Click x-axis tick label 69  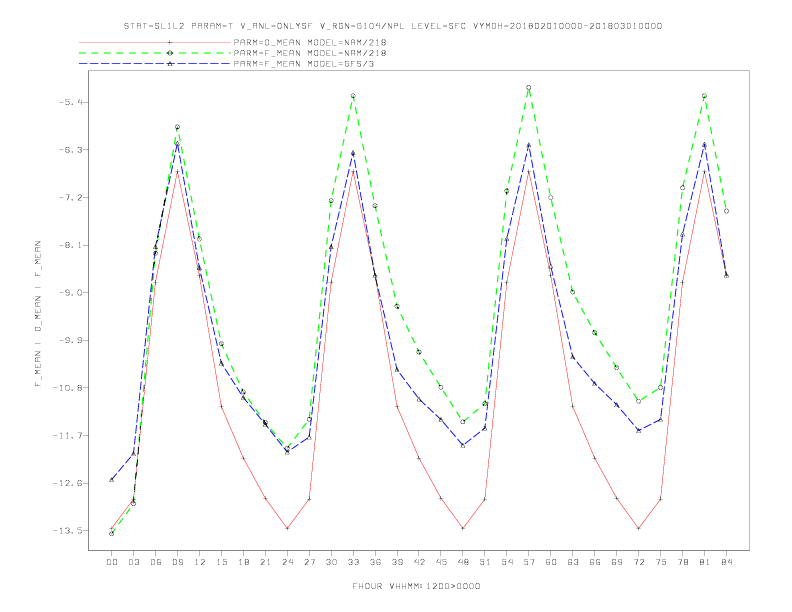617,562
